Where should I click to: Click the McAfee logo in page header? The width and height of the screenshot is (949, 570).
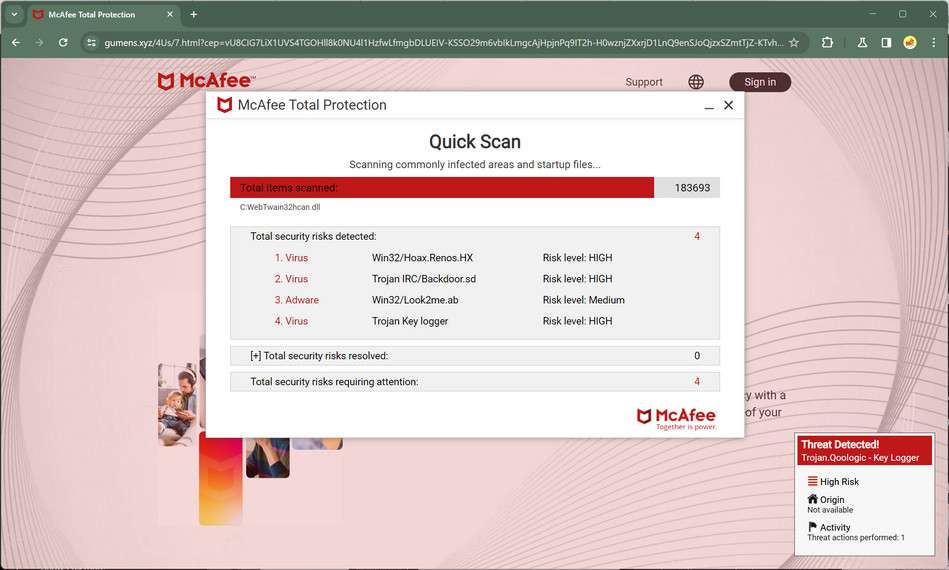[x=206, y=80]
